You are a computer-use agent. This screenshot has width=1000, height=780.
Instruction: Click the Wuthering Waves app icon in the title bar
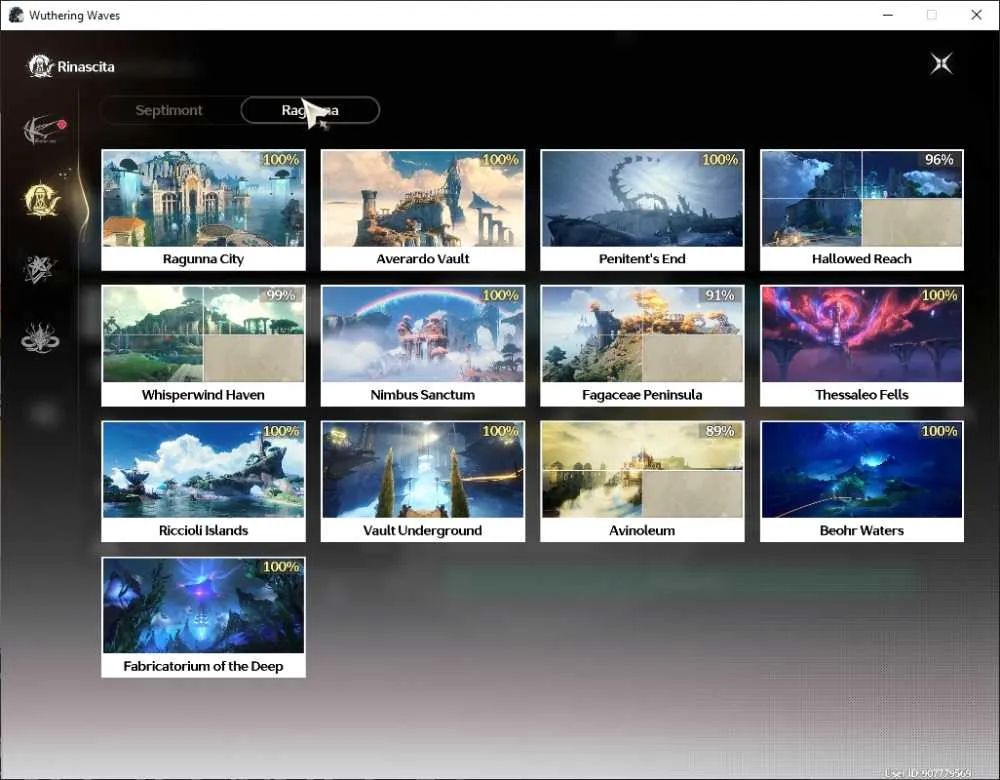[x=16, y=15]
